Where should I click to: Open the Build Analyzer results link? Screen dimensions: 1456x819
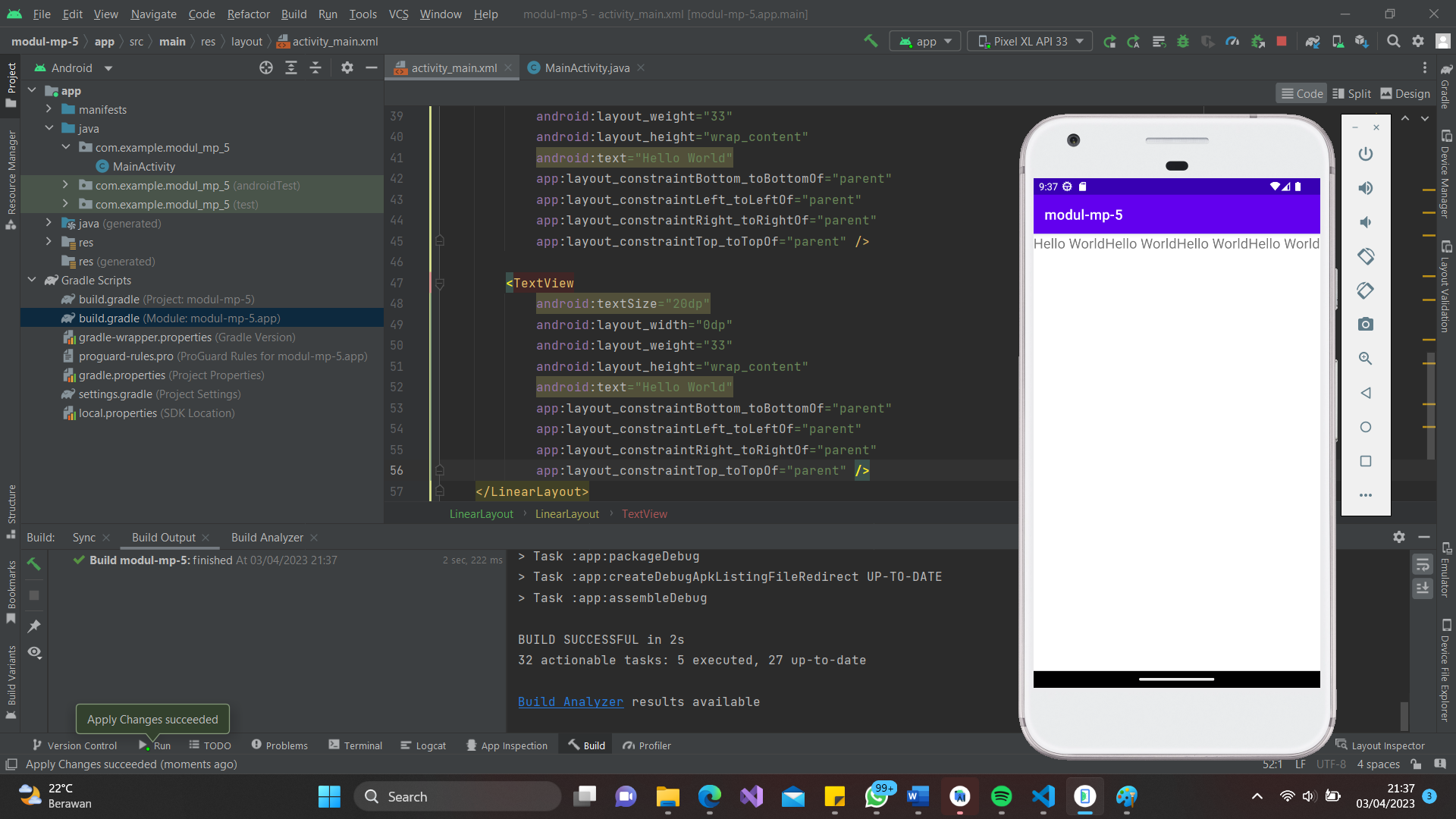[570, 701]
